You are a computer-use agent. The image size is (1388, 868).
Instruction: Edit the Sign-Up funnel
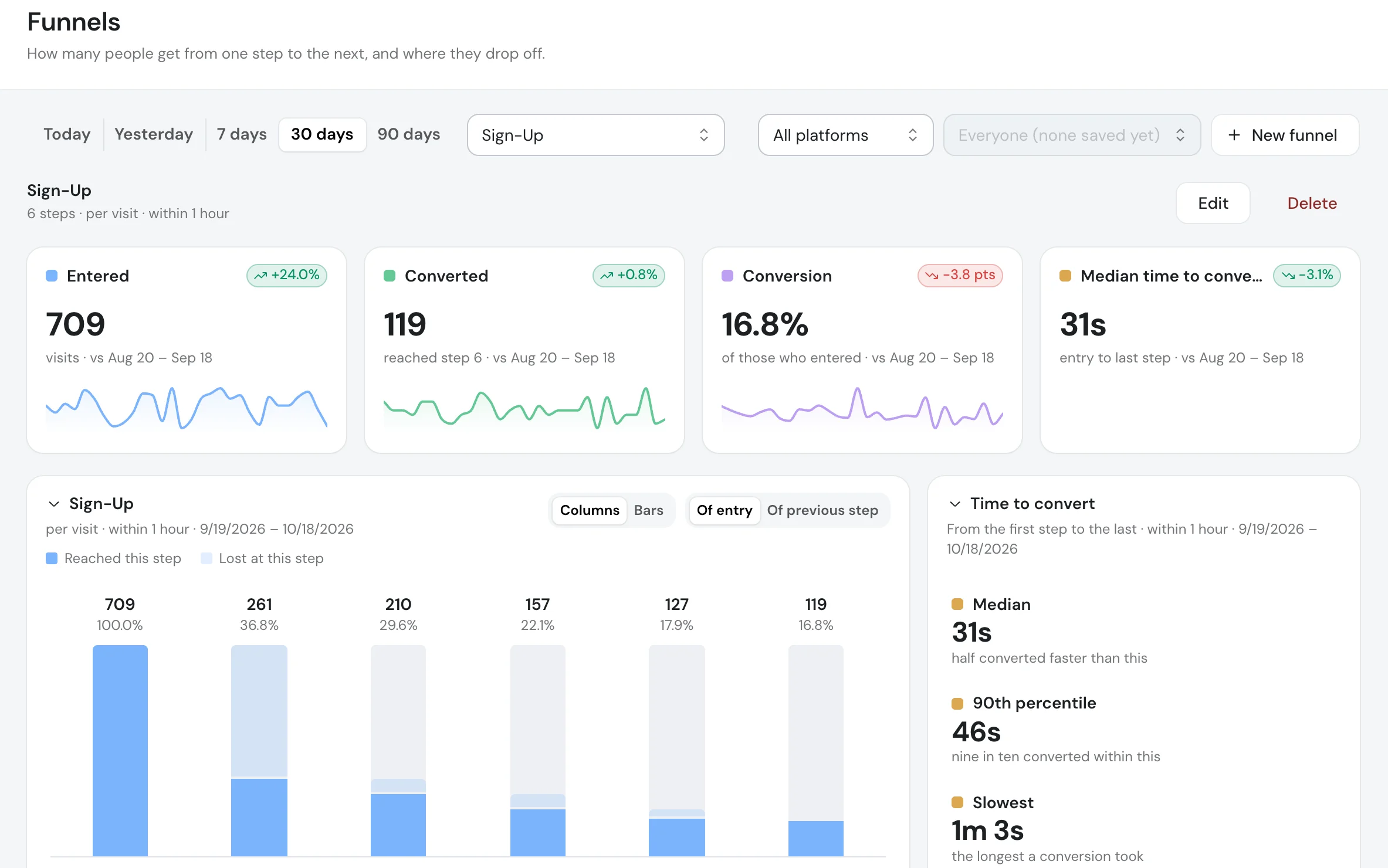tap(1213, 203)
